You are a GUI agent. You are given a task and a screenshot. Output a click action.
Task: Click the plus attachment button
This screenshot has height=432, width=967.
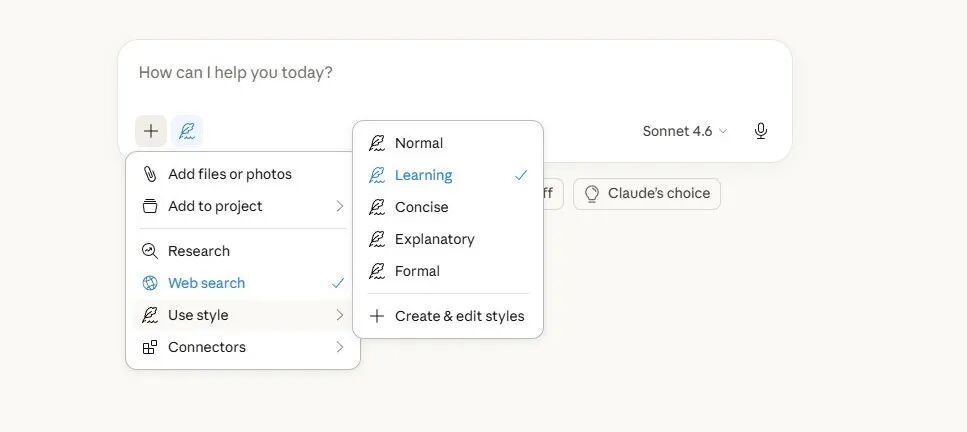point(151,131)
